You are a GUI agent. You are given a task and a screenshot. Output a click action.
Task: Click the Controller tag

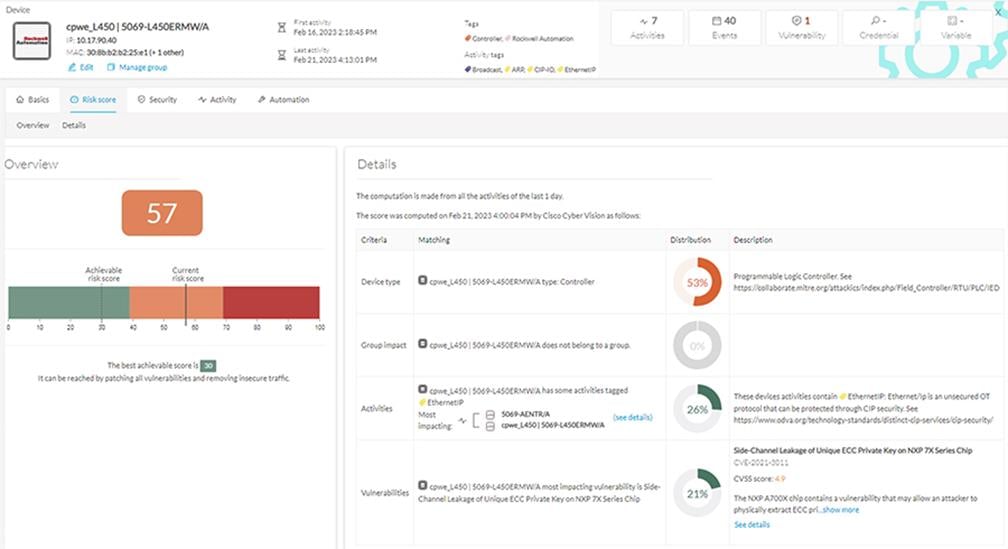tap(484, 39)
